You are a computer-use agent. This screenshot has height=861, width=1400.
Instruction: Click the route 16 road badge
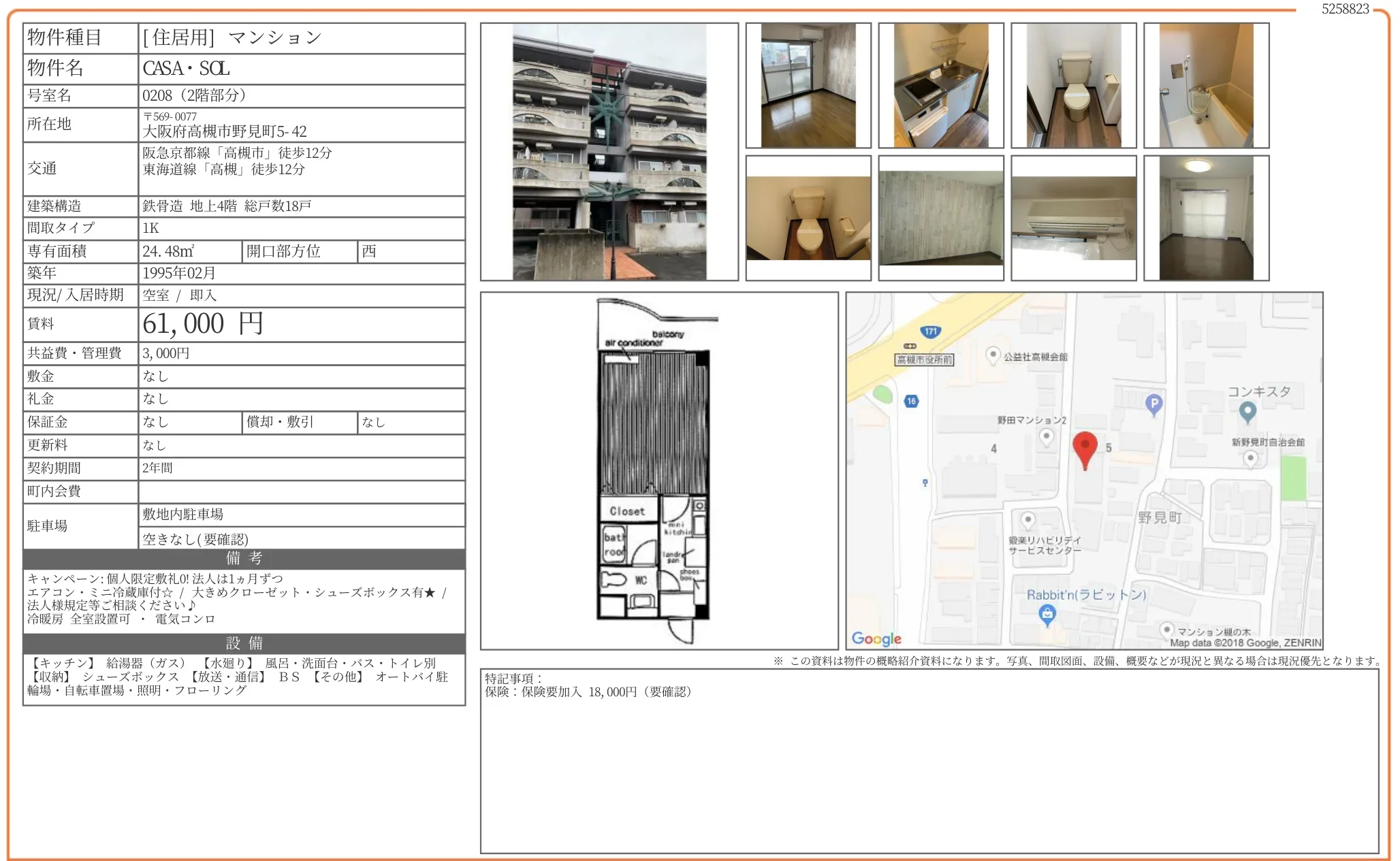coord(911,401)
